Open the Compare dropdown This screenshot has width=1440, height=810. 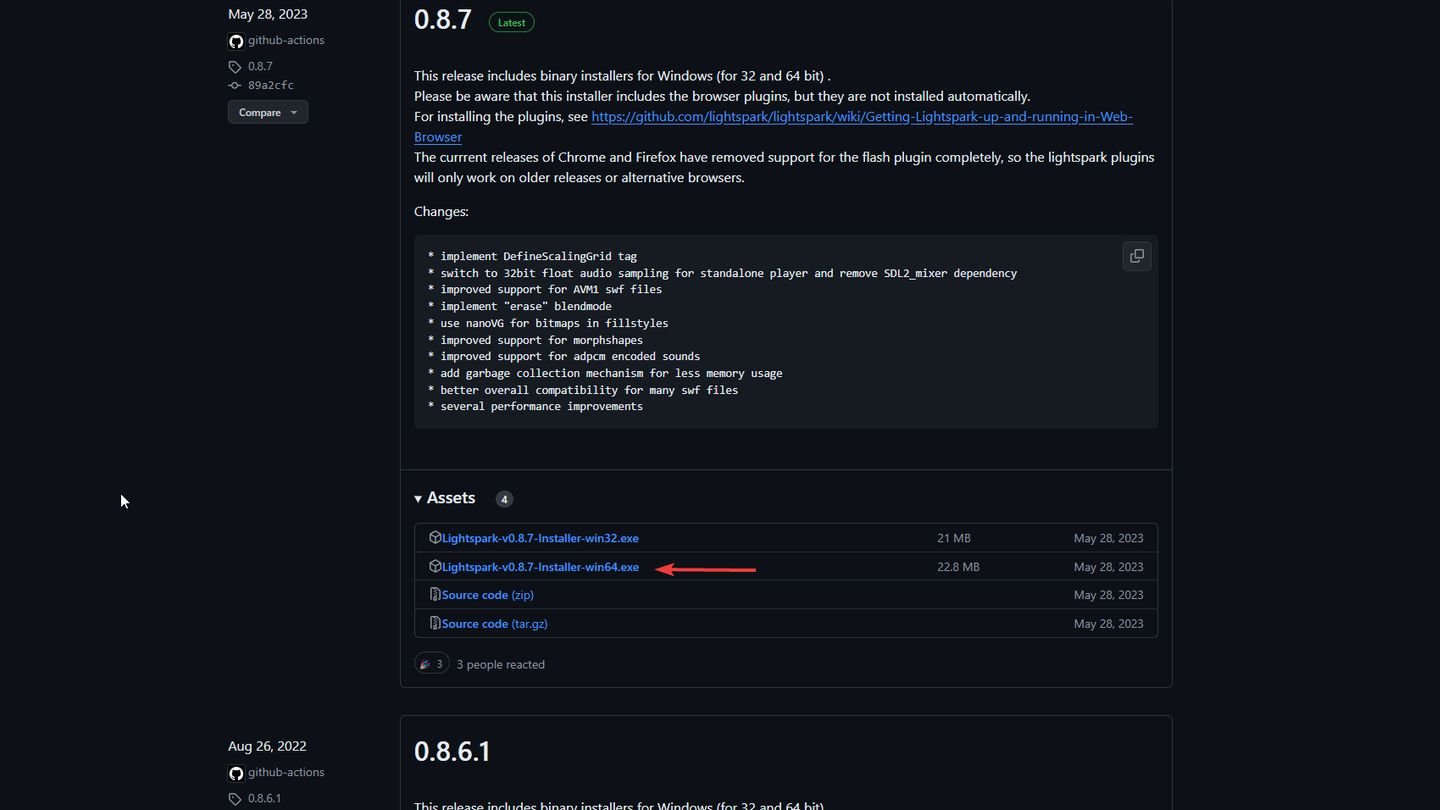(268, 112)
